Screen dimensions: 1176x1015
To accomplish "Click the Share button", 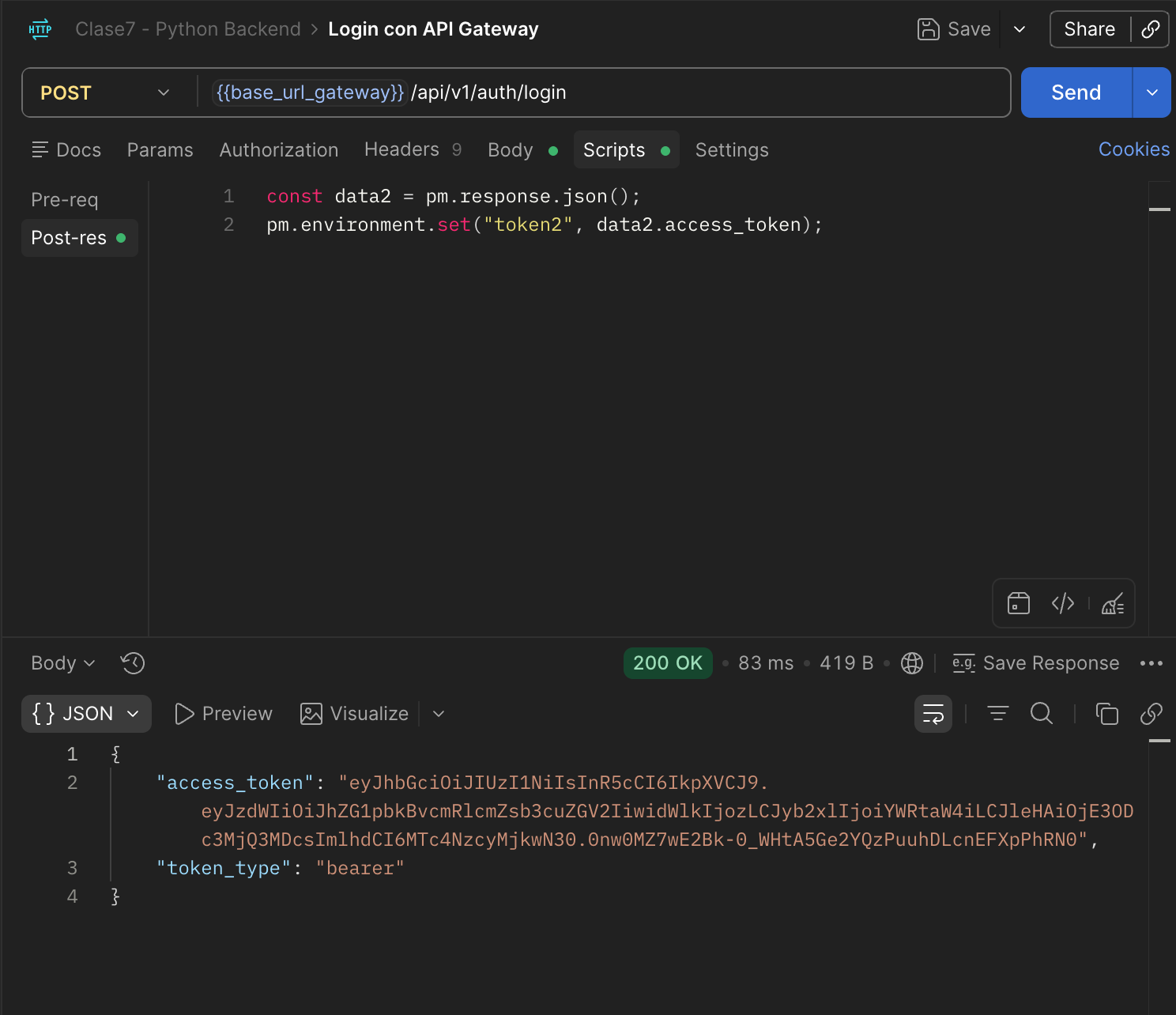I will pos(1090,29).
